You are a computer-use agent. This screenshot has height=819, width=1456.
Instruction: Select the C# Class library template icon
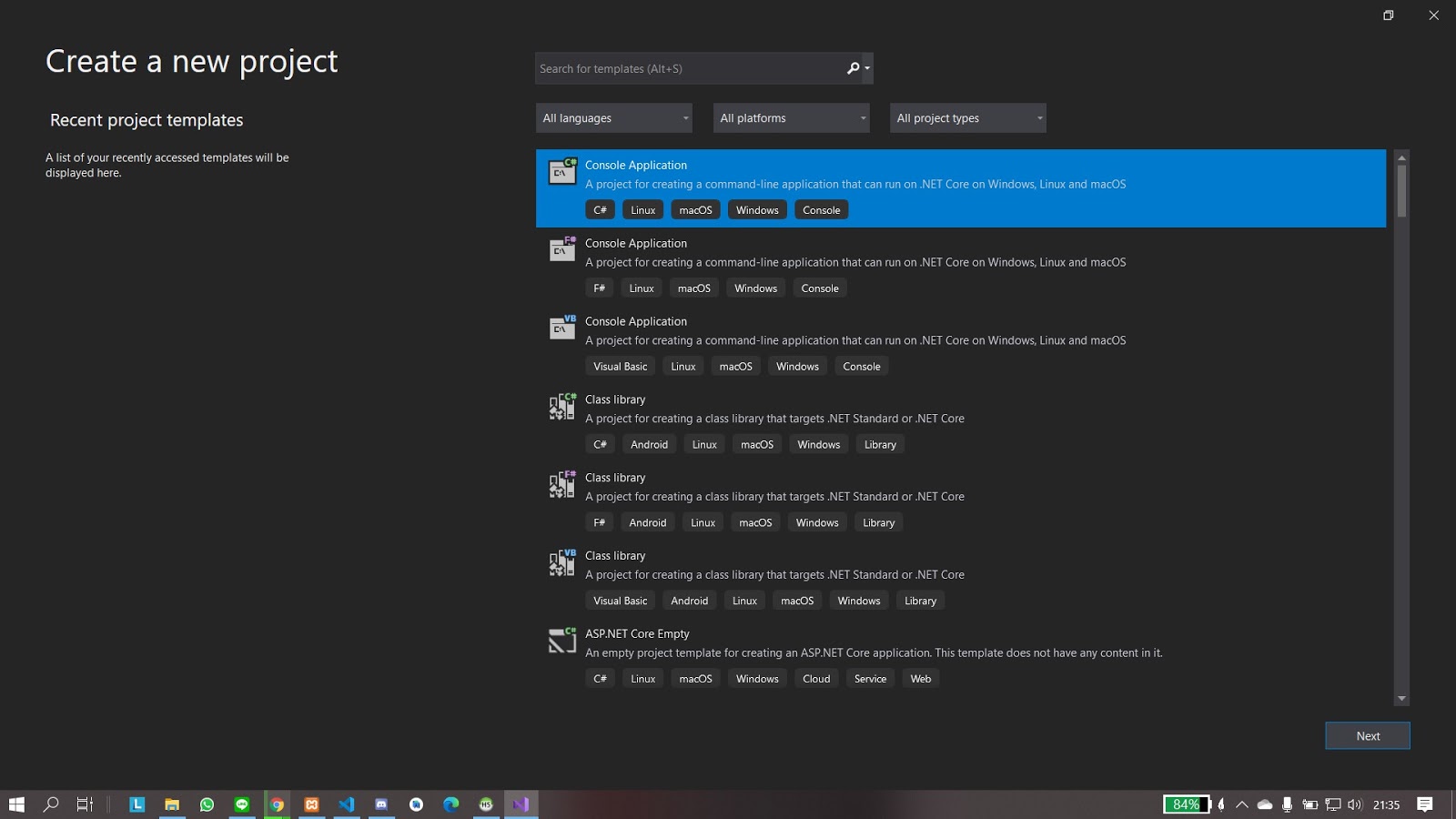click(562, 406)
